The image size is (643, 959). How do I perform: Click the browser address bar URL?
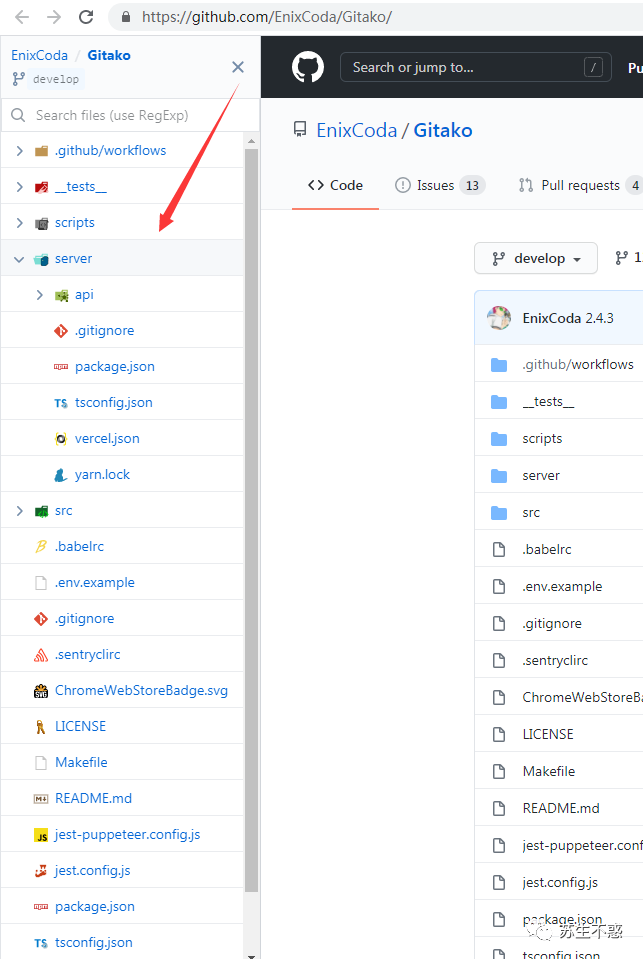(x=267, y=17)
